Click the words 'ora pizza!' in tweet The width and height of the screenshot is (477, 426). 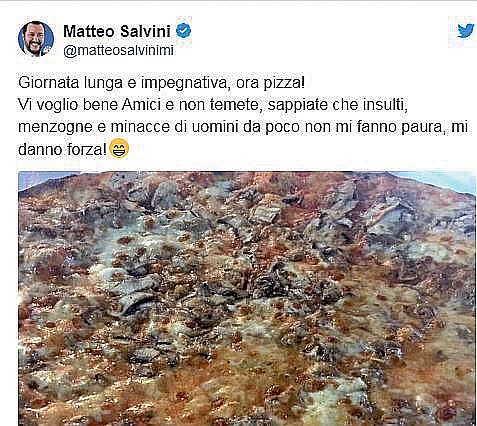270,83
